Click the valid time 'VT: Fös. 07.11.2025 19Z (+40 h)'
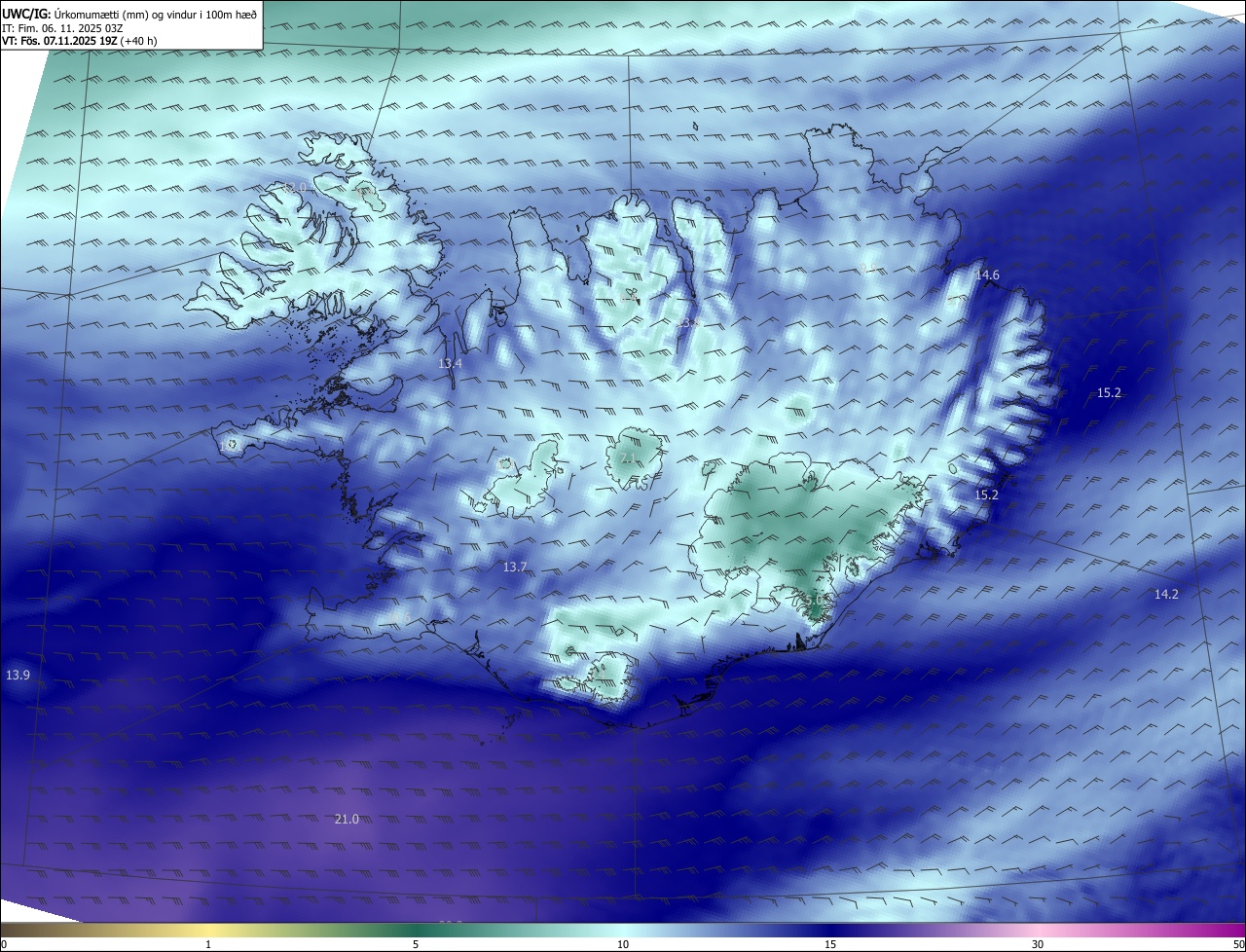 [x=79, y=41]
